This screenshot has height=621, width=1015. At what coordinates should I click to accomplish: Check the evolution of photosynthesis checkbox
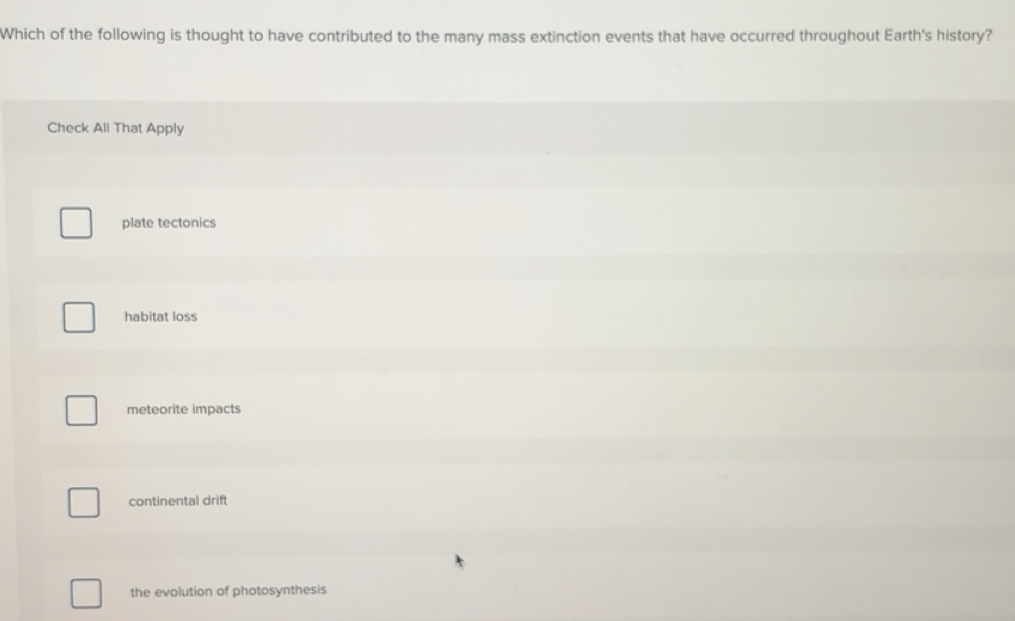(86, 594)
